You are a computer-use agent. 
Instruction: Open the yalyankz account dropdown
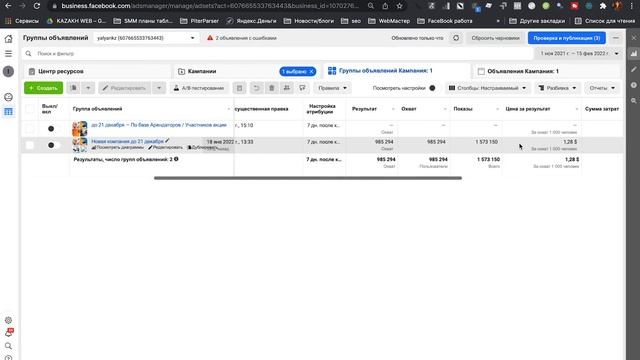point(146,38)
